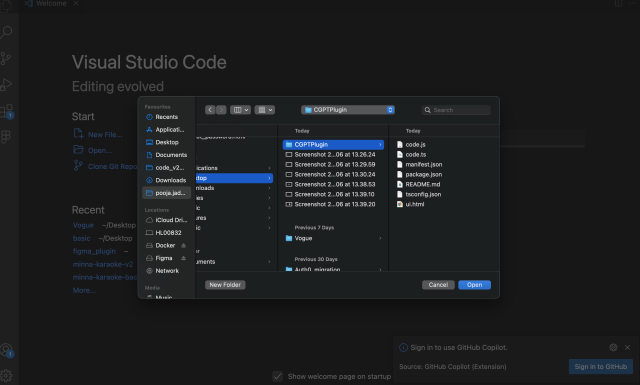Click Clone Git Repository link
This screenshot has height=385, width=640.
coord(105,166)
